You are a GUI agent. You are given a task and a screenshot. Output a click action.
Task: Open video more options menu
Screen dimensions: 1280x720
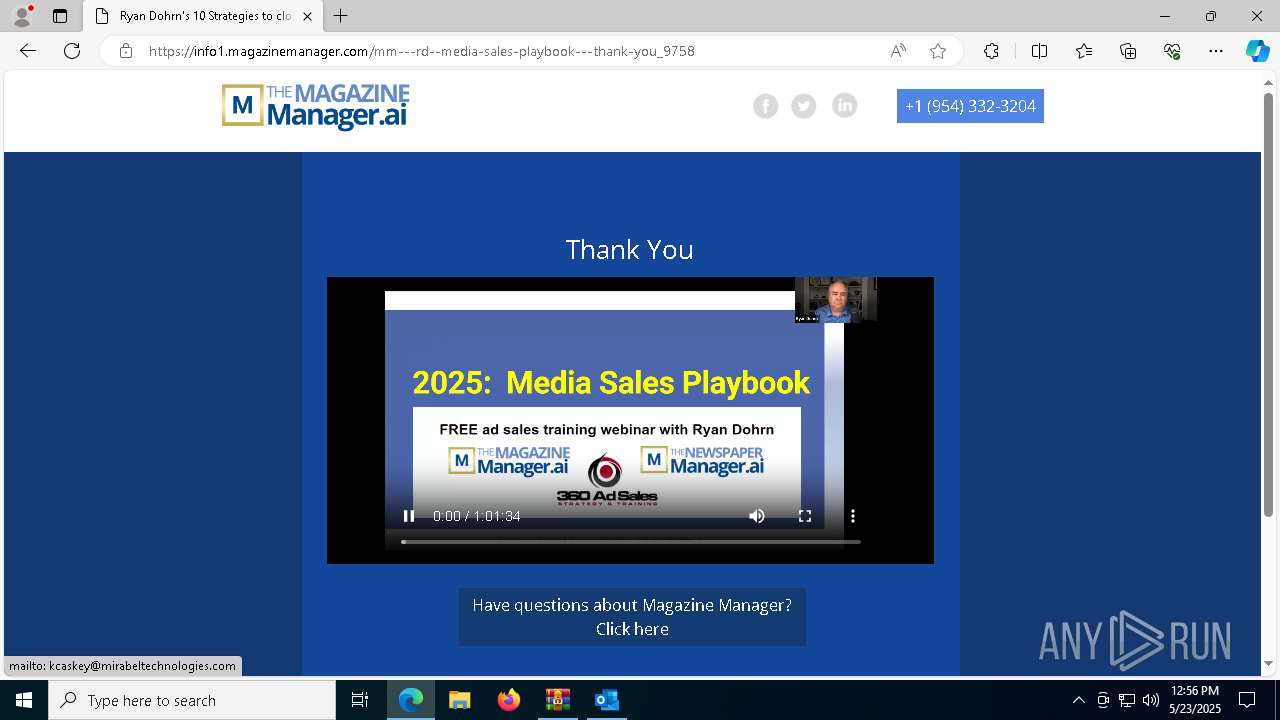point(853,516)
